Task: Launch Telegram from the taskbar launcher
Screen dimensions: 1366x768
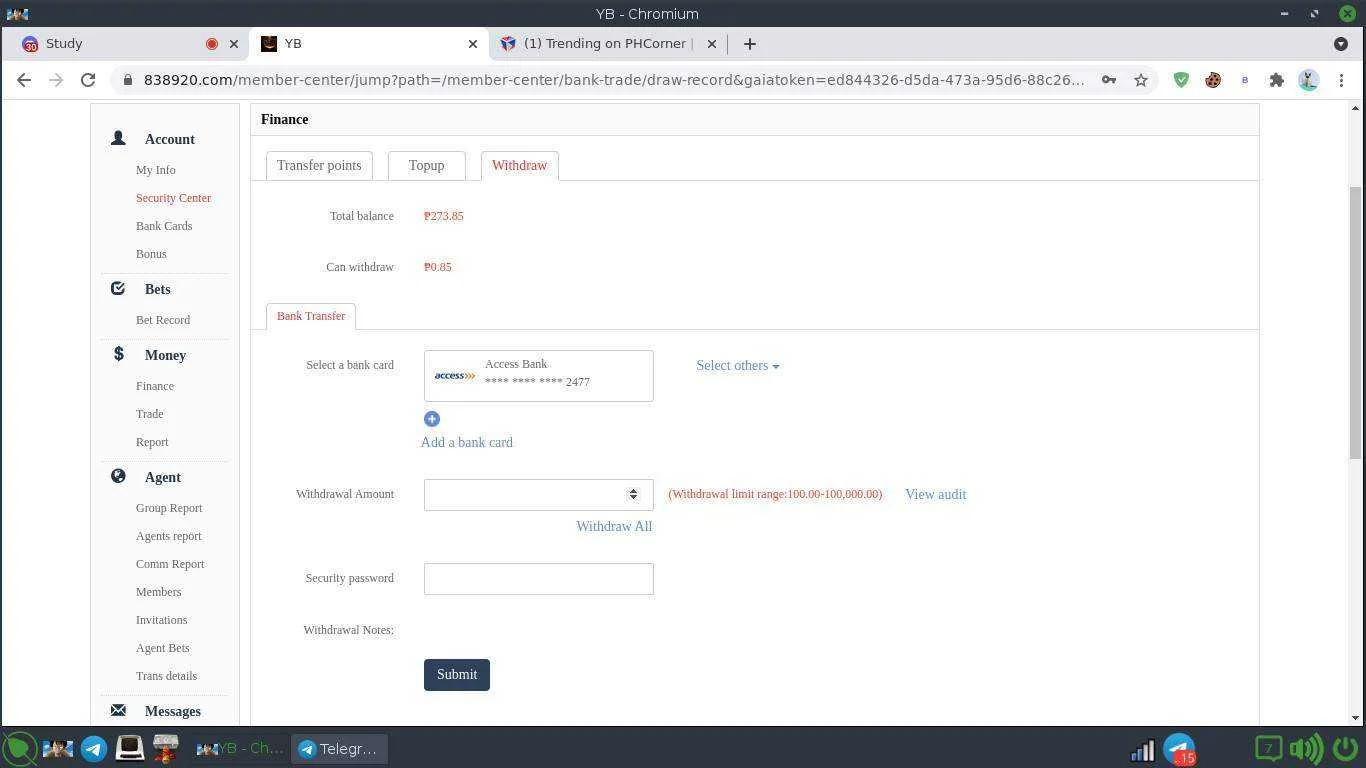Action: [94, 748]
